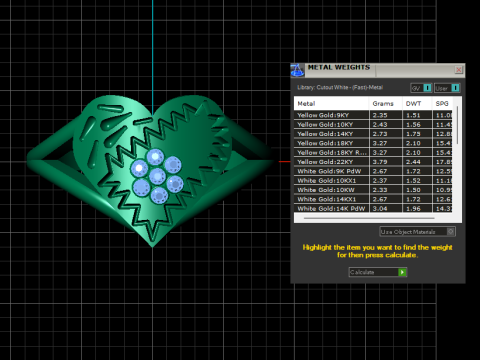Toggle the GV library switch
480x360 pixels.
point(421,88)
